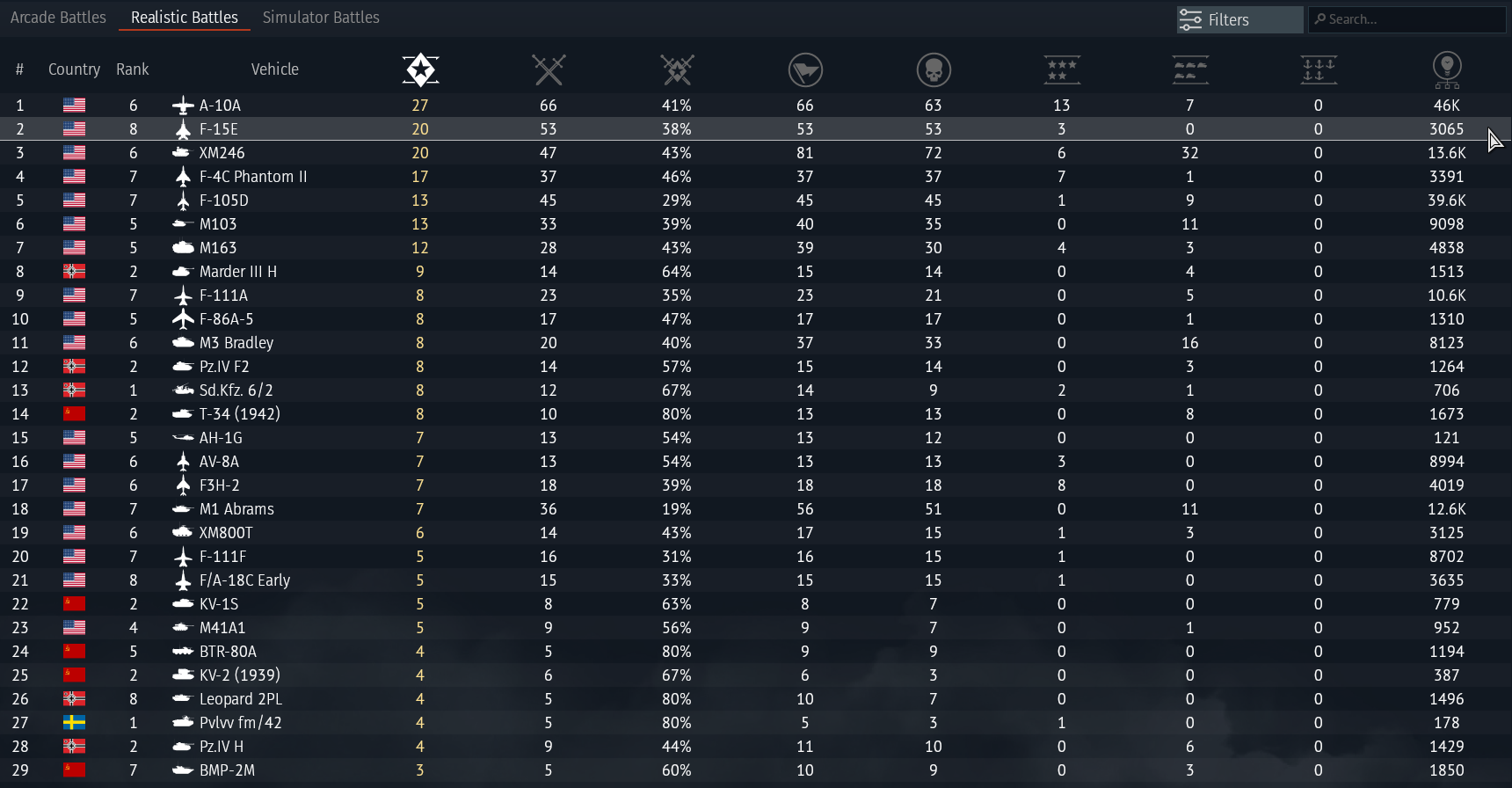Sort by the air kills stars icon

(x=1062, y=69)
